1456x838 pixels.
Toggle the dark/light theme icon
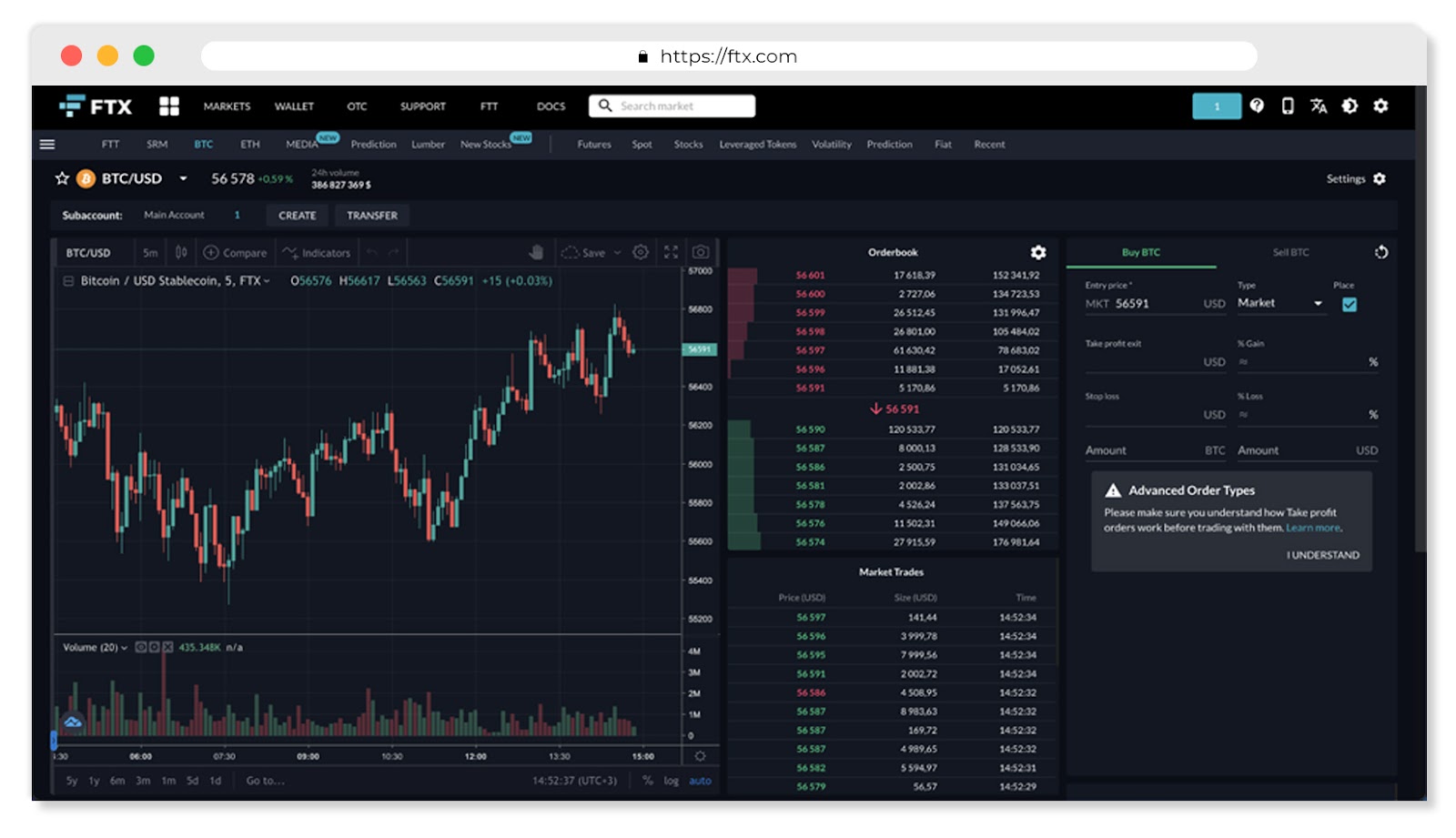coord(1350,106)
